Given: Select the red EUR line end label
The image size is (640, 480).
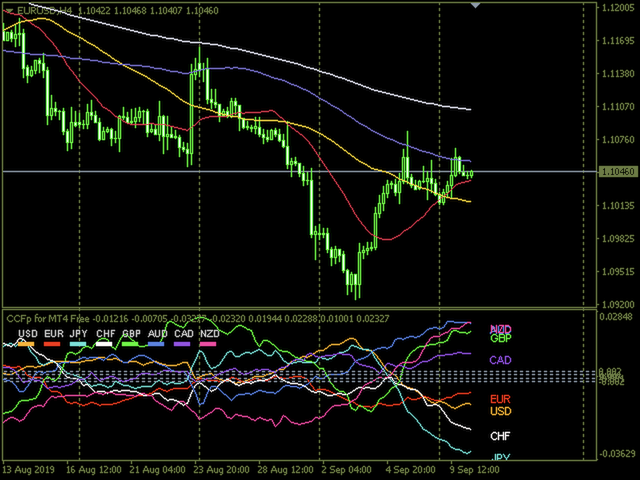Looking at the screenshot, I should pos(500,398).
